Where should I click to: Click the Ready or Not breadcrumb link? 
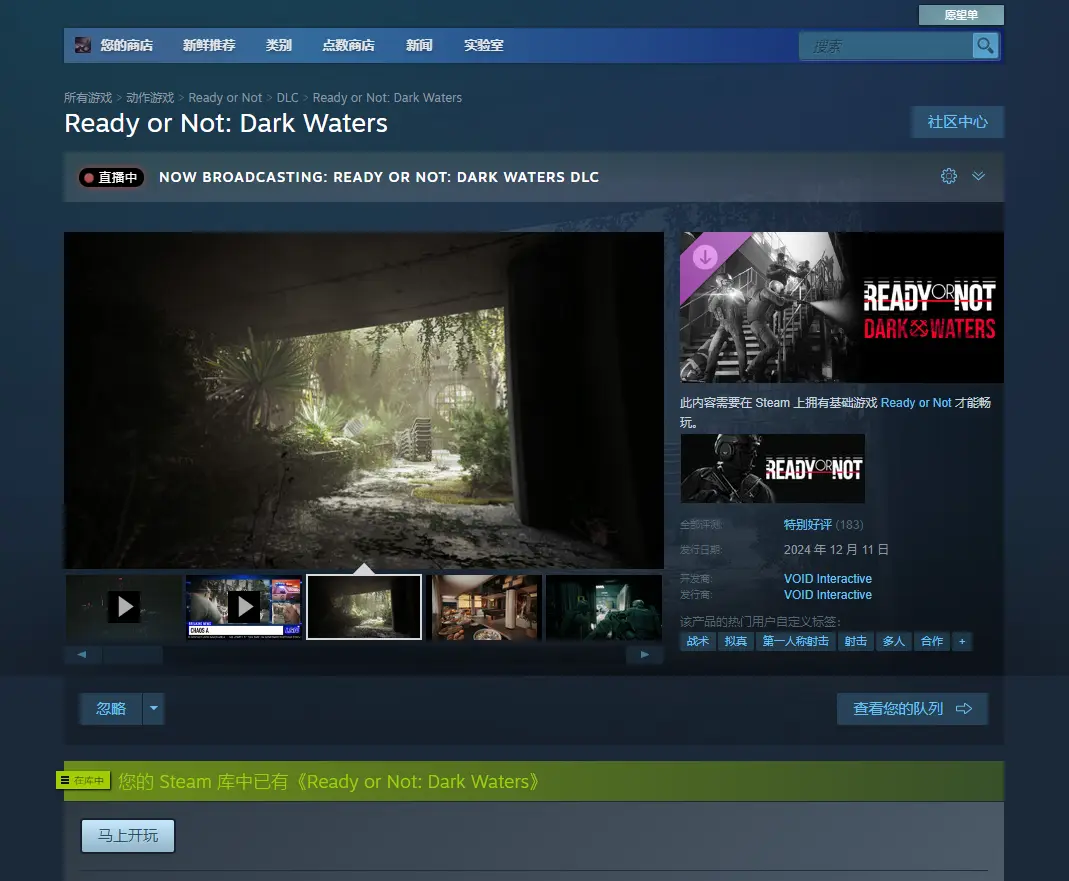225,98
